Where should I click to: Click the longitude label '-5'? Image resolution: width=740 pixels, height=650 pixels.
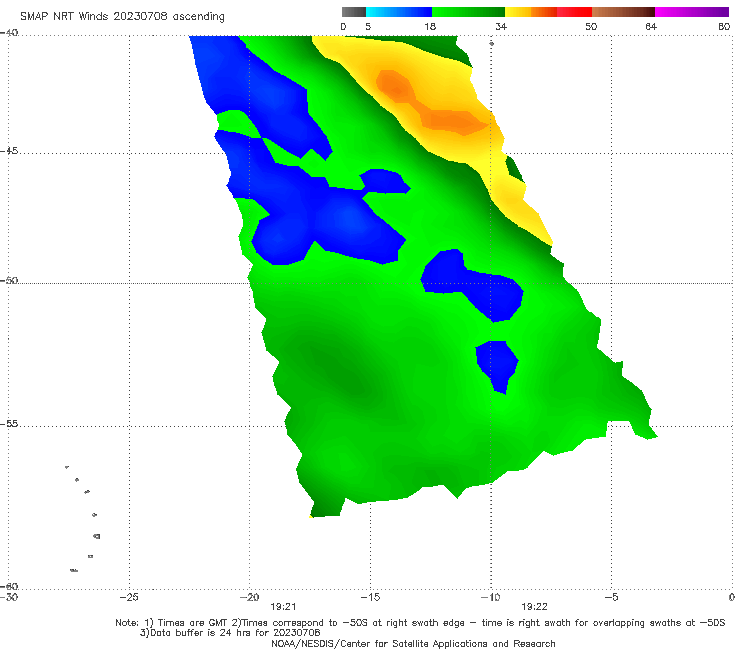coord(611,597)
